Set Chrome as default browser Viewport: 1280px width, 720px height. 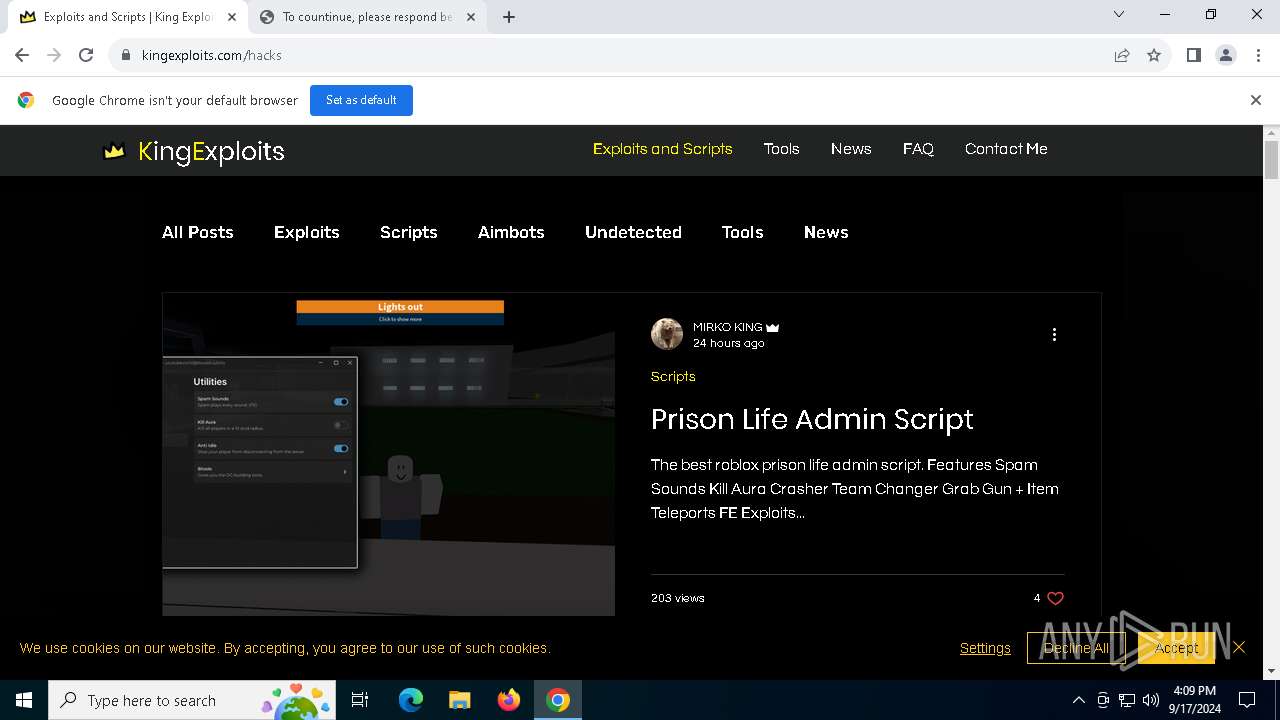[361, 100]
